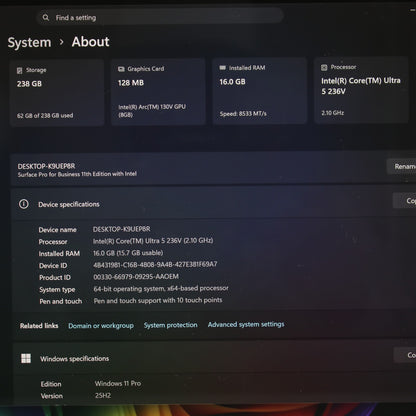This screenshot has width=416, height=416.
Task: Rename this PC button
Action: click(401, 166)
